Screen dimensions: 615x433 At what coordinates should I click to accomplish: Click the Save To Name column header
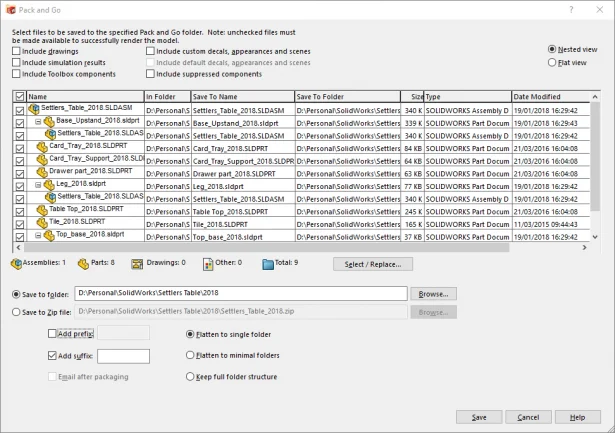(242, 96)
